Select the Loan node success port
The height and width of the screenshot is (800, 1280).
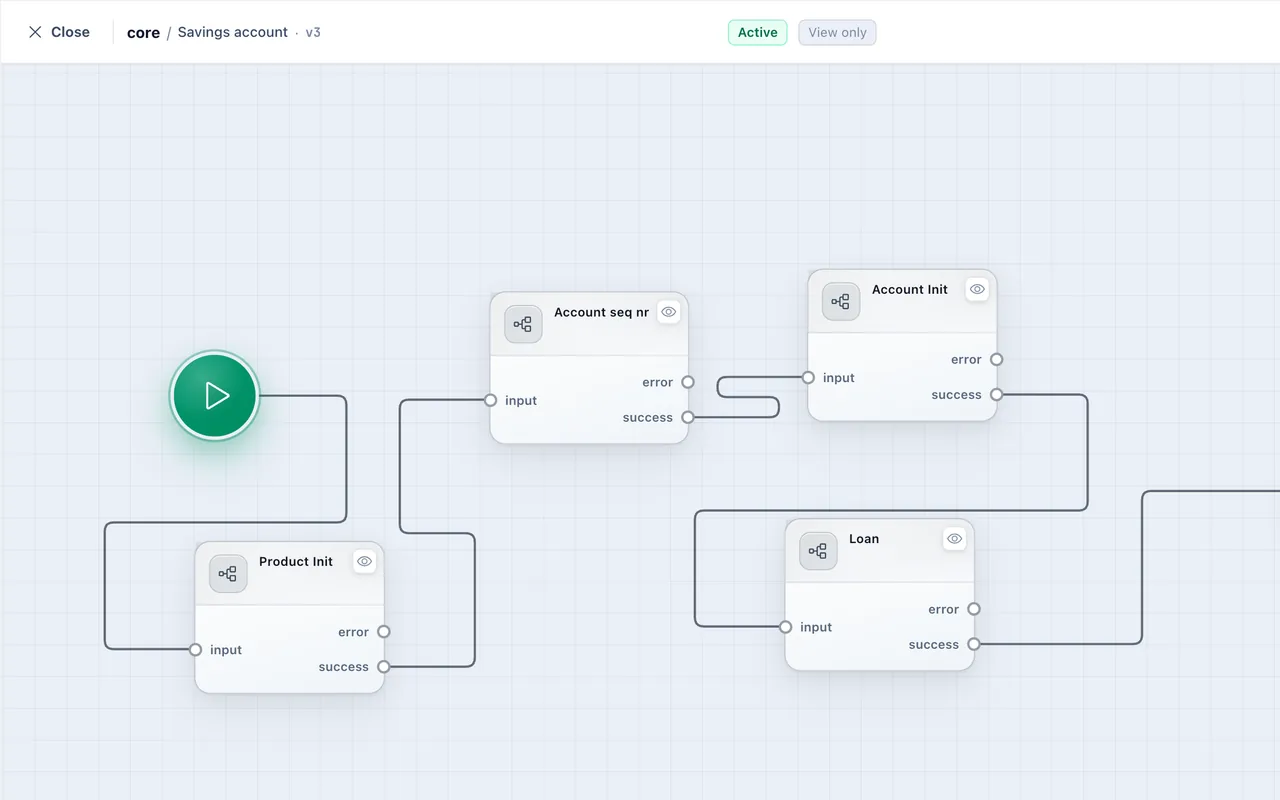coord(974,645)
